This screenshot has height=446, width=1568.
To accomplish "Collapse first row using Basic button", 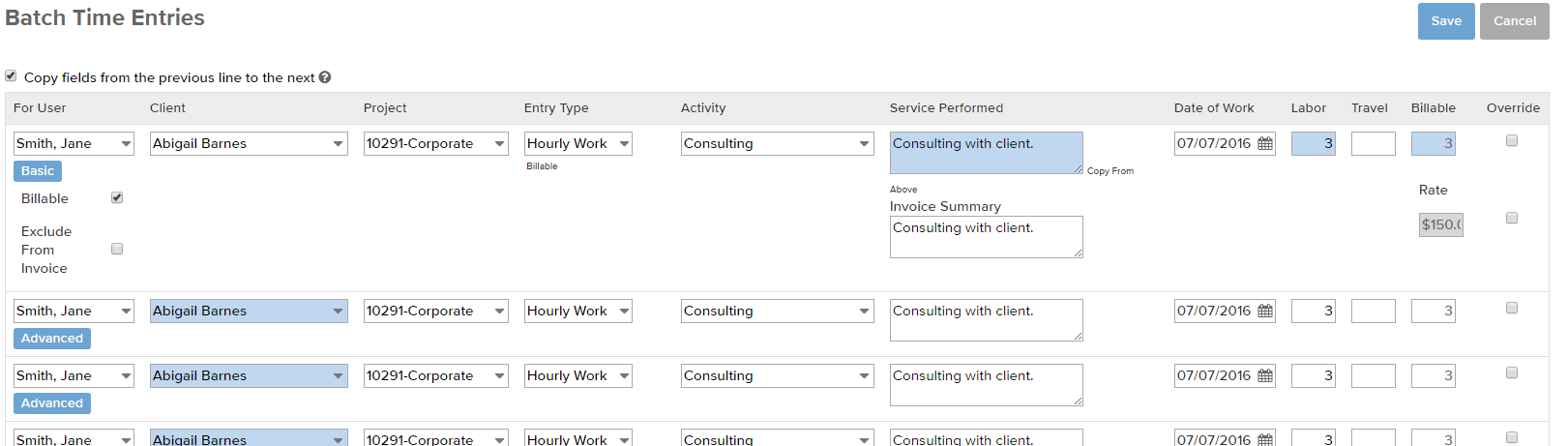I will pyautogui.click(x=38, y=171).
